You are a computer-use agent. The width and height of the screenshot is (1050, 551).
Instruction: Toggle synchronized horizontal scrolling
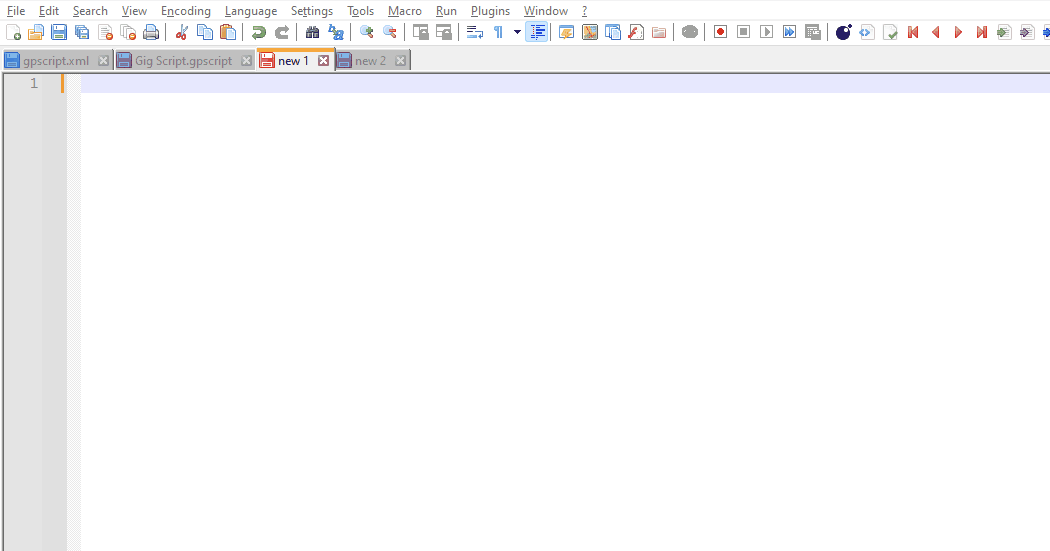click(443, 32)
